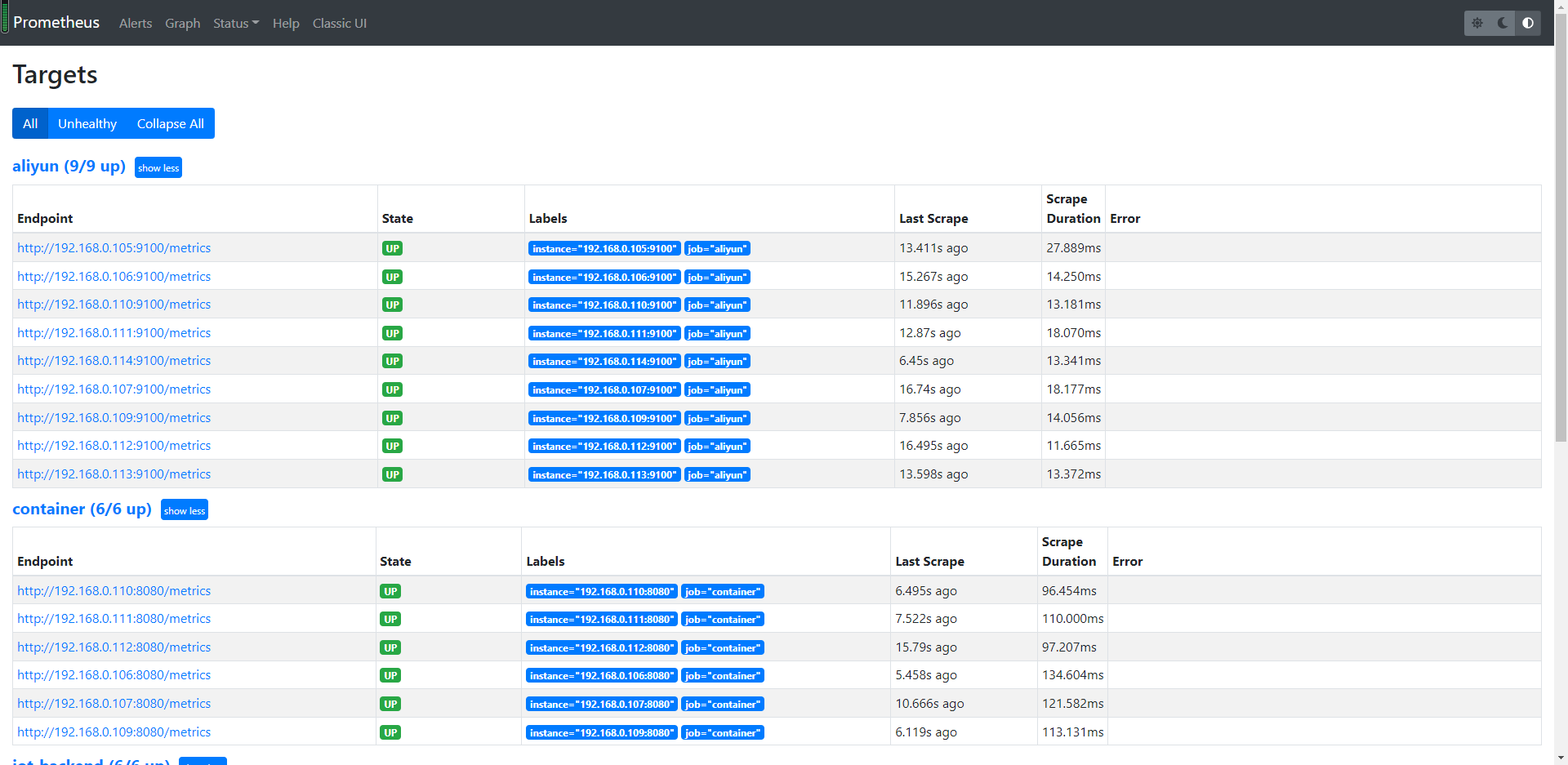
Task: Go to the Alerts page
Action: click(136, 23)
